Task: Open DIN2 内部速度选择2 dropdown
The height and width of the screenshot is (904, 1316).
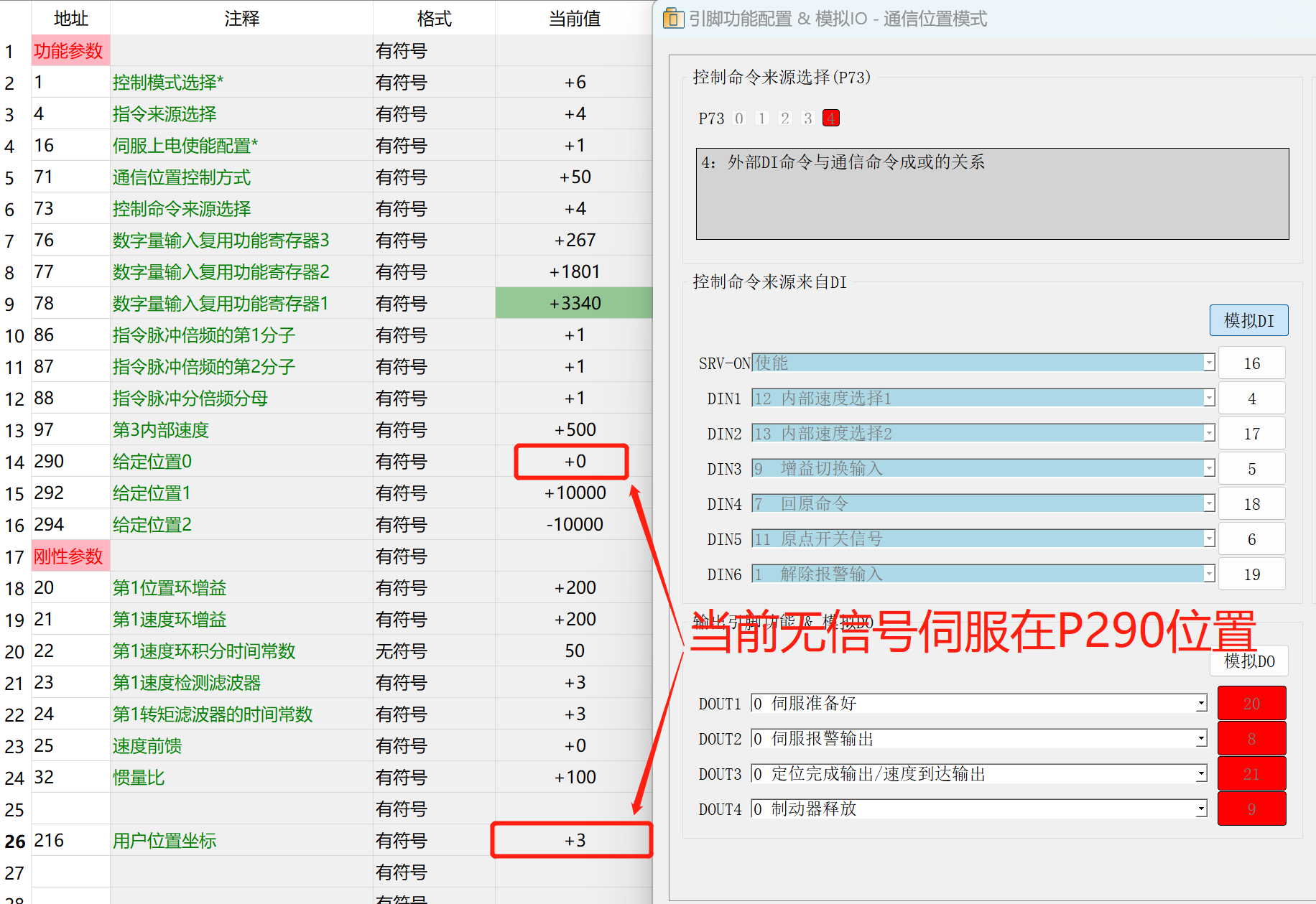Action: pos(1209,433)
